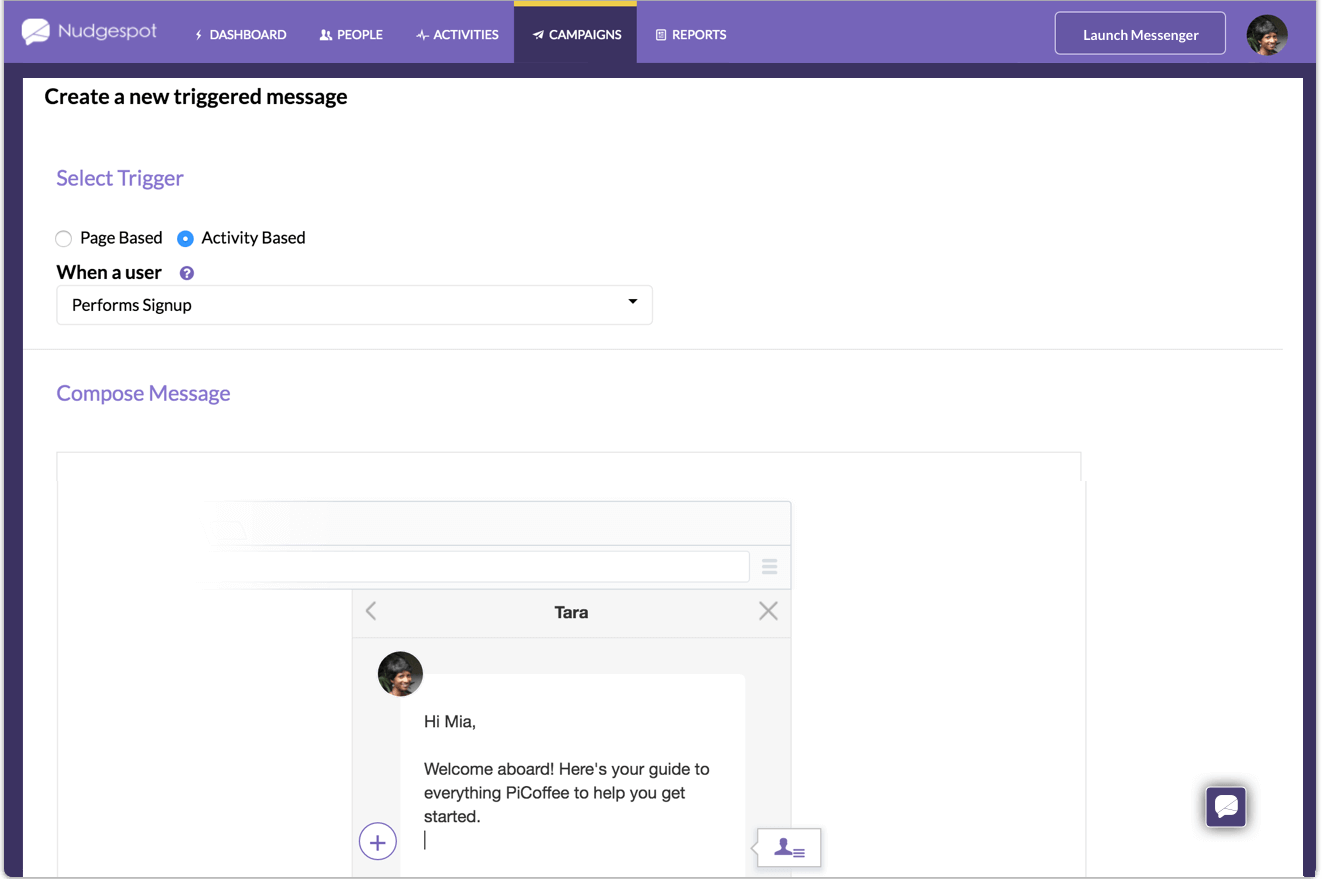Select the Page Based radio button
The height and width of the screenshot is (879, 1322).
64,238
